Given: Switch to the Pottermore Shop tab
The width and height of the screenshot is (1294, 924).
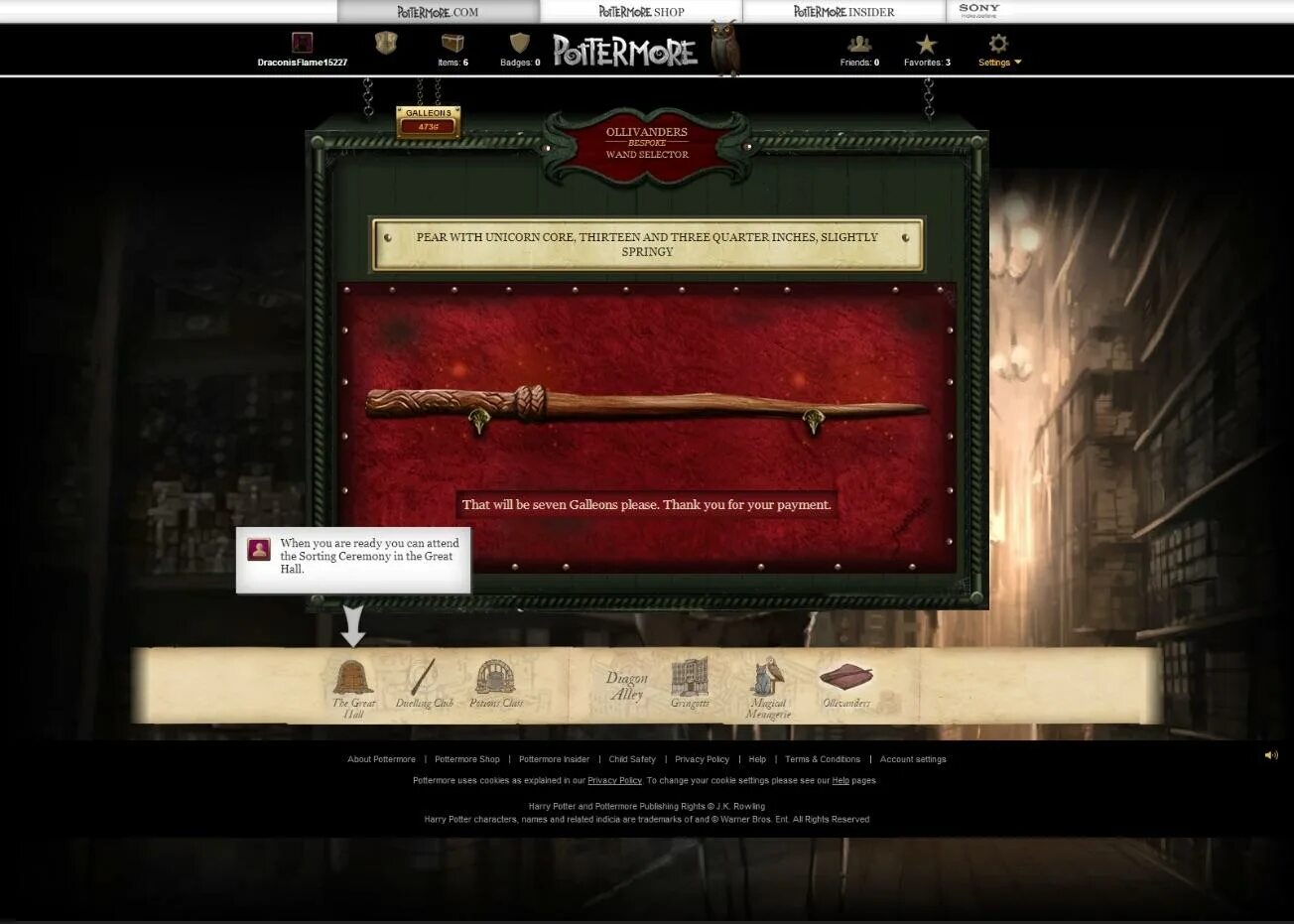Looking at the screenshot, I should [x=641, y=12].
